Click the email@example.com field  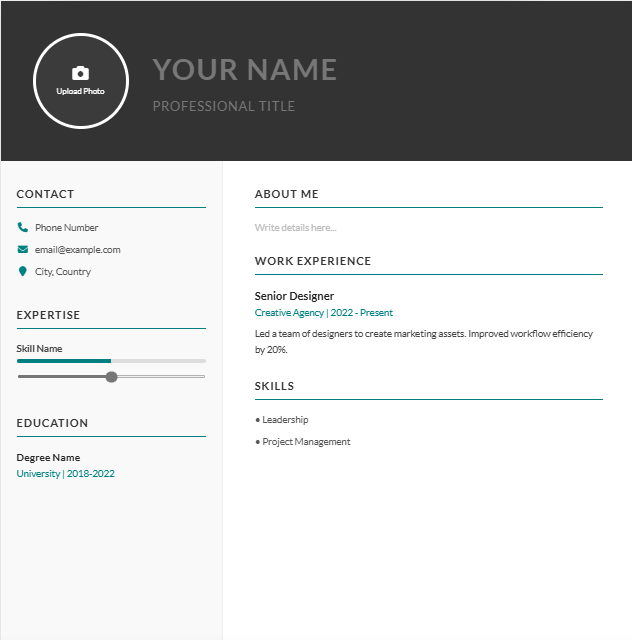coord(78,249)
